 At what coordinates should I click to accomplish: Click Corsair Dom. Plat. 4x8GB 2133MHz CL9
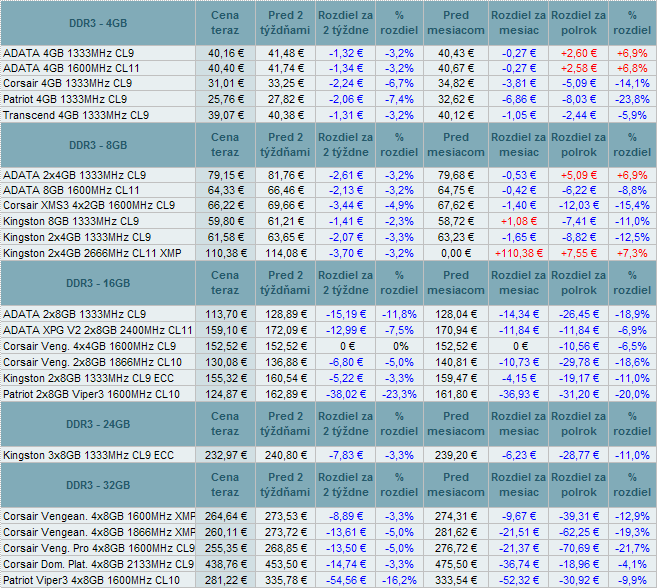pos(99,564)
